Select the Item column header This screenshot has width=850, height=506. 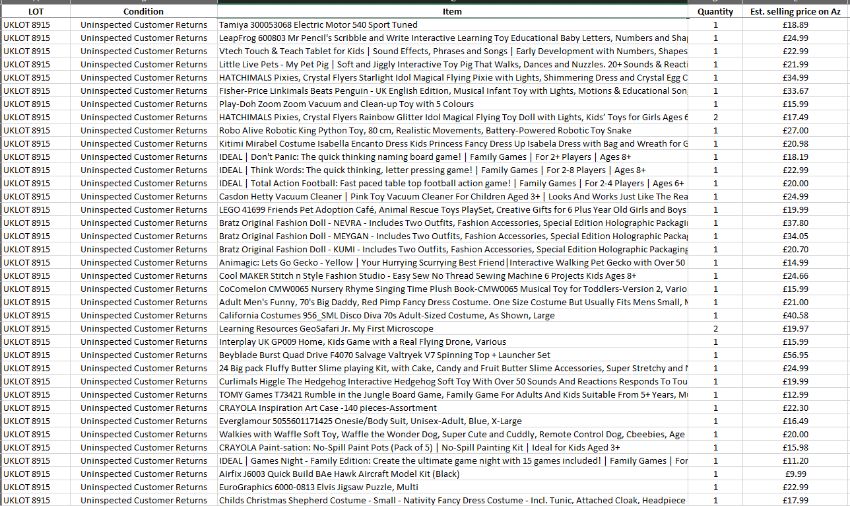coord(453,11)
